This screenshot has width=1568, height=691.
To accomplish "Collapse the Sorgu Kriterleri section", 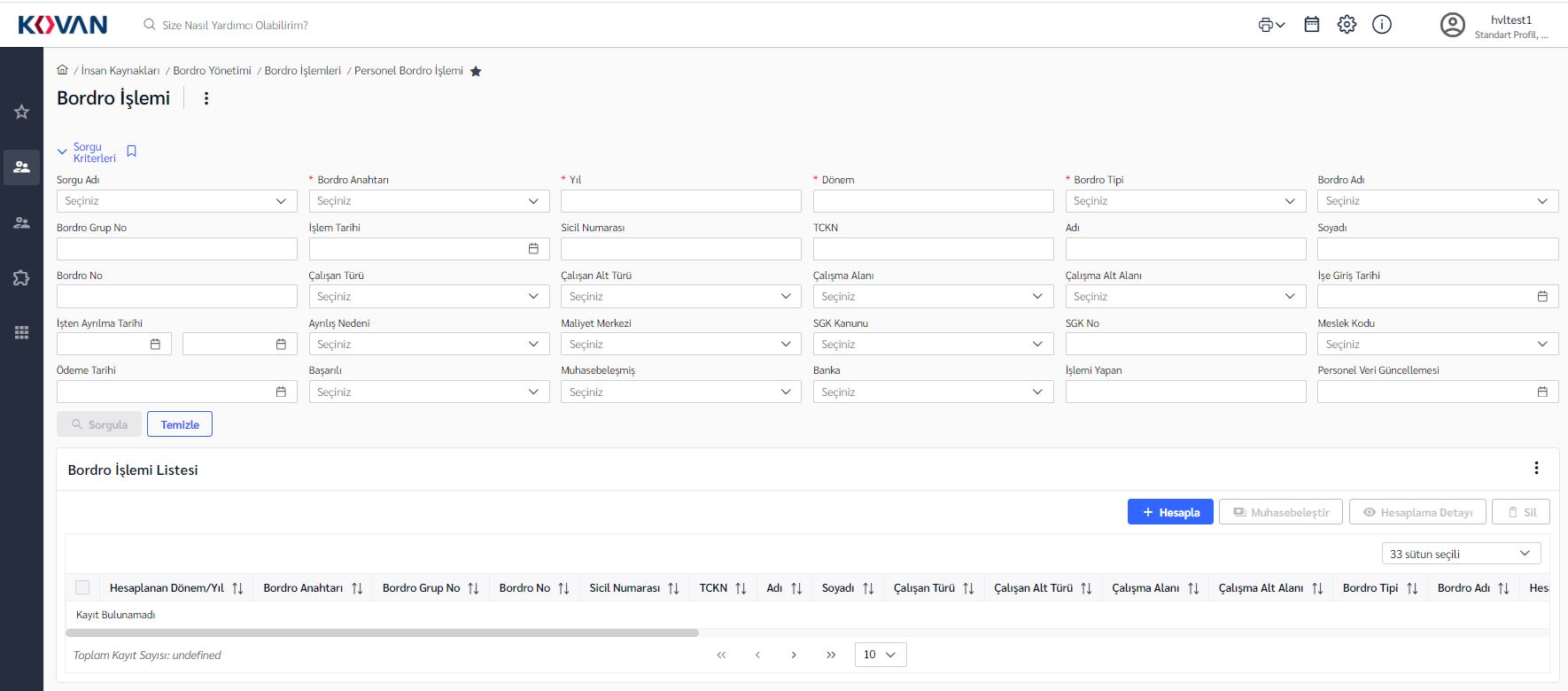I will click(62, 151).
